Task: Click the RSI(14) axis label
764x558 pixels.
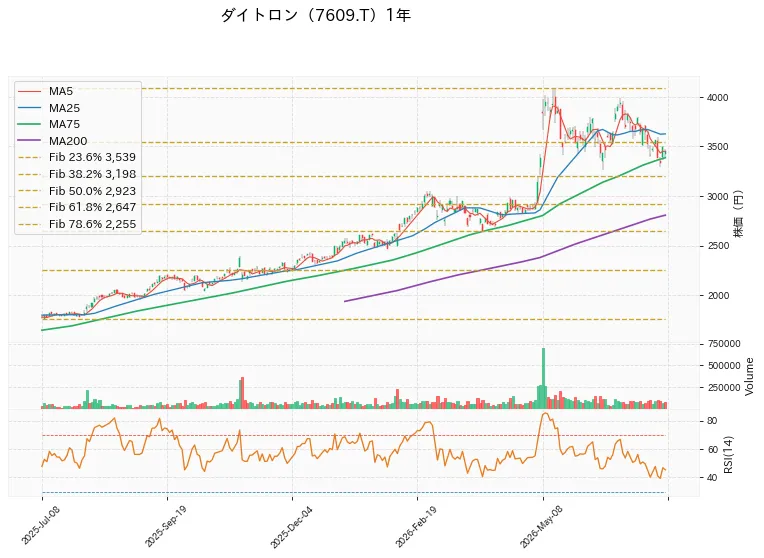Action: pos(728,454)
